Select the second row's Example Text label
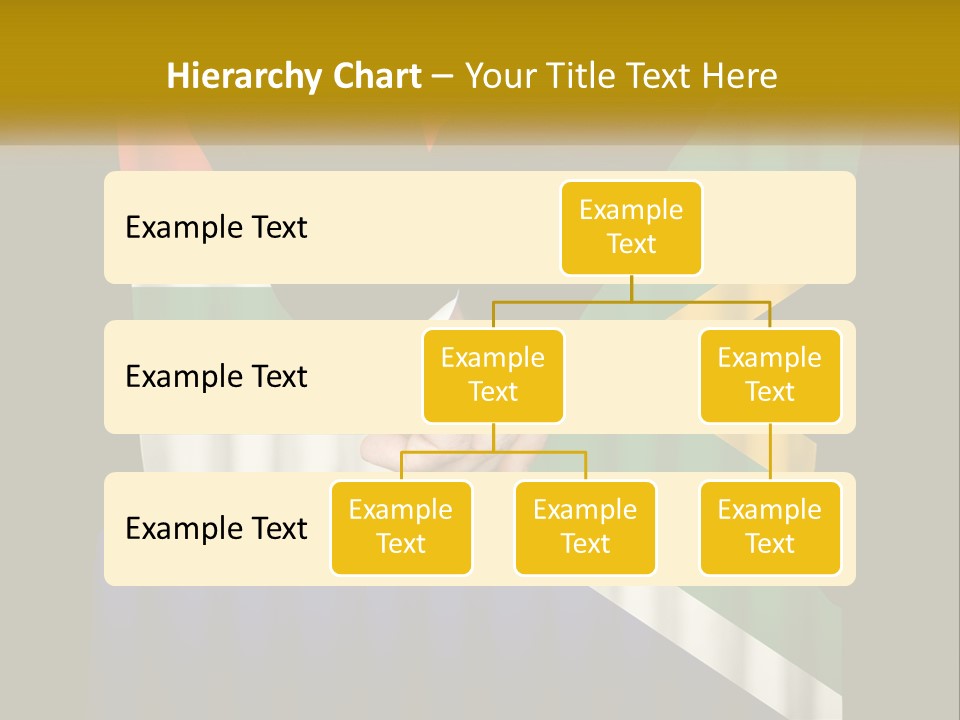The image size is (960, 720). (x=216, y=377)
